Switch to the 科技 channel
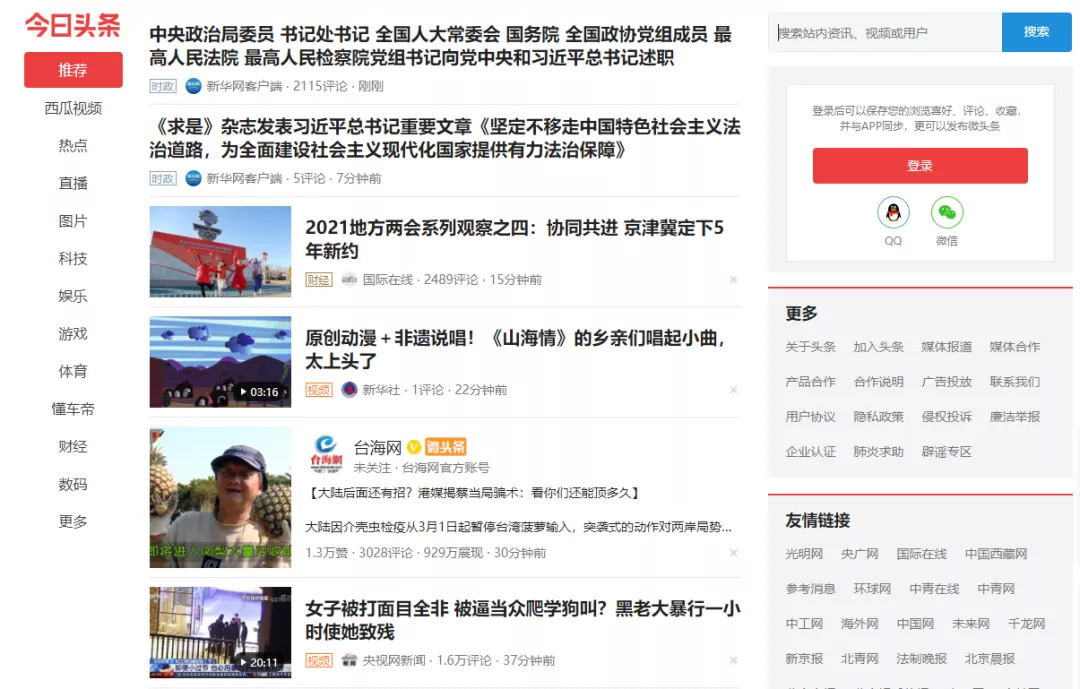This screenshot has width=1080, height=689. 73,258
